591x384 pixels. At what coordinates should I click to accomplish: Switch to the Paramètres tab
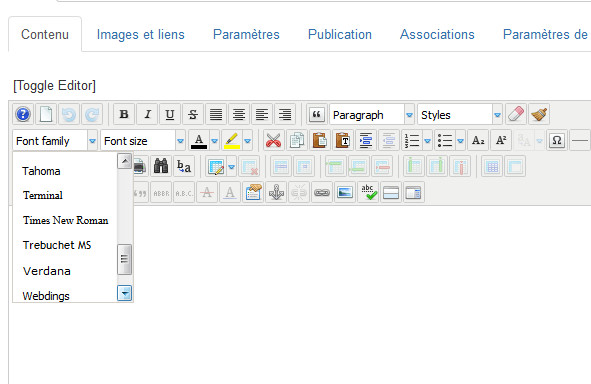[246, 34]
